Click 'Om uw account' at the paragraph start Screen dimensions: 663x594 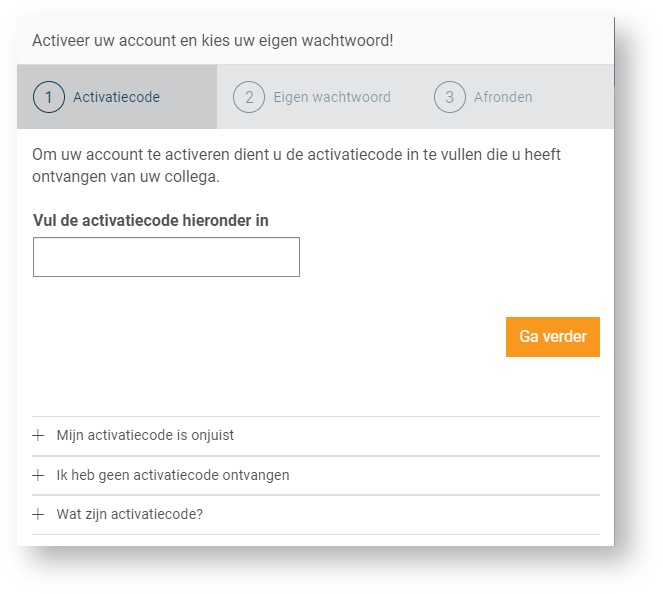(x=82, y=155)
